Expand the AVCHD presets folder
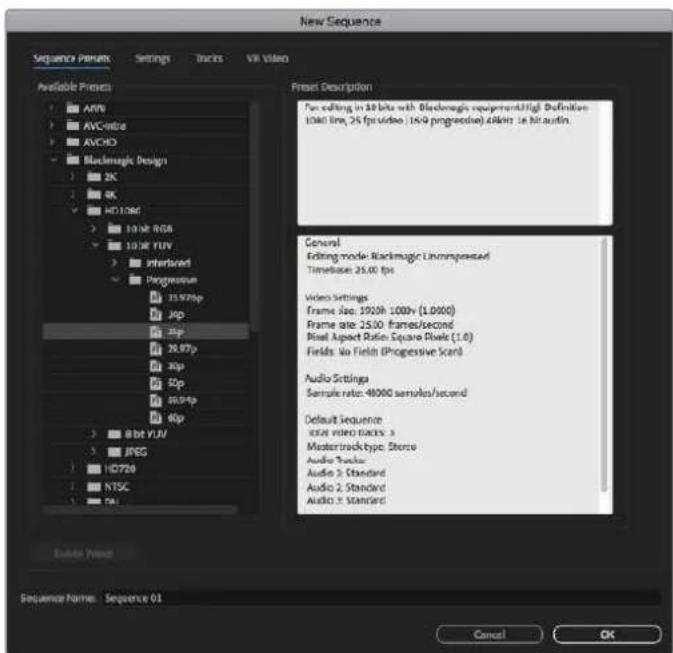The height and width of the screenshot is (653, 673). (52, 142)
